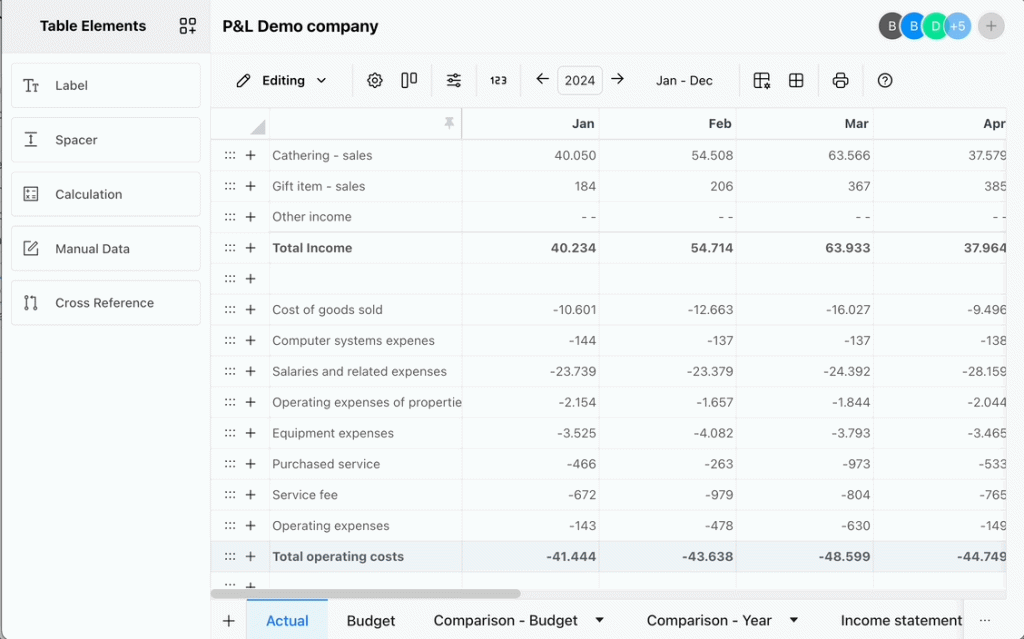The width and height of the screenshot is (1024, 639).
Task: Open help with question mark icon
Action: [885, 80]
